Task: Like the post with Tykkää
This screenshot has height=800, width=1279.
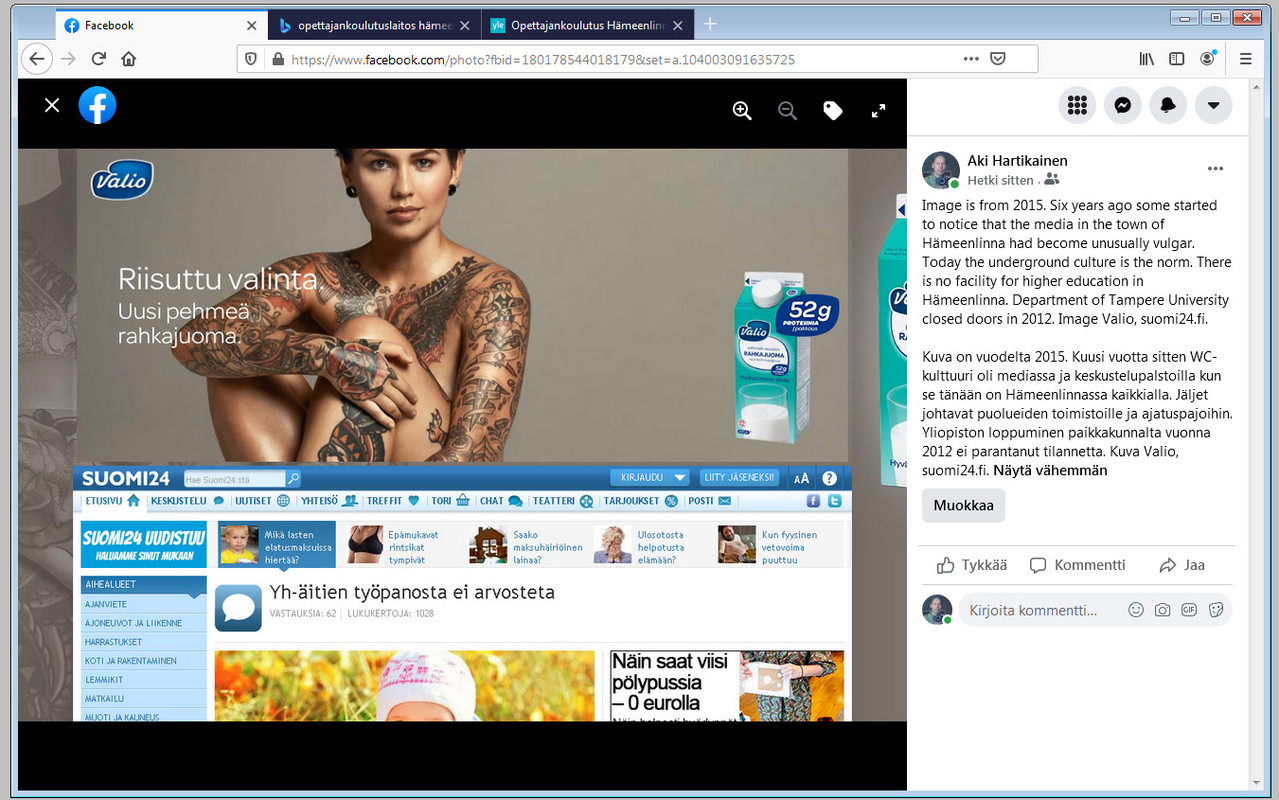Action: (972, 565)
